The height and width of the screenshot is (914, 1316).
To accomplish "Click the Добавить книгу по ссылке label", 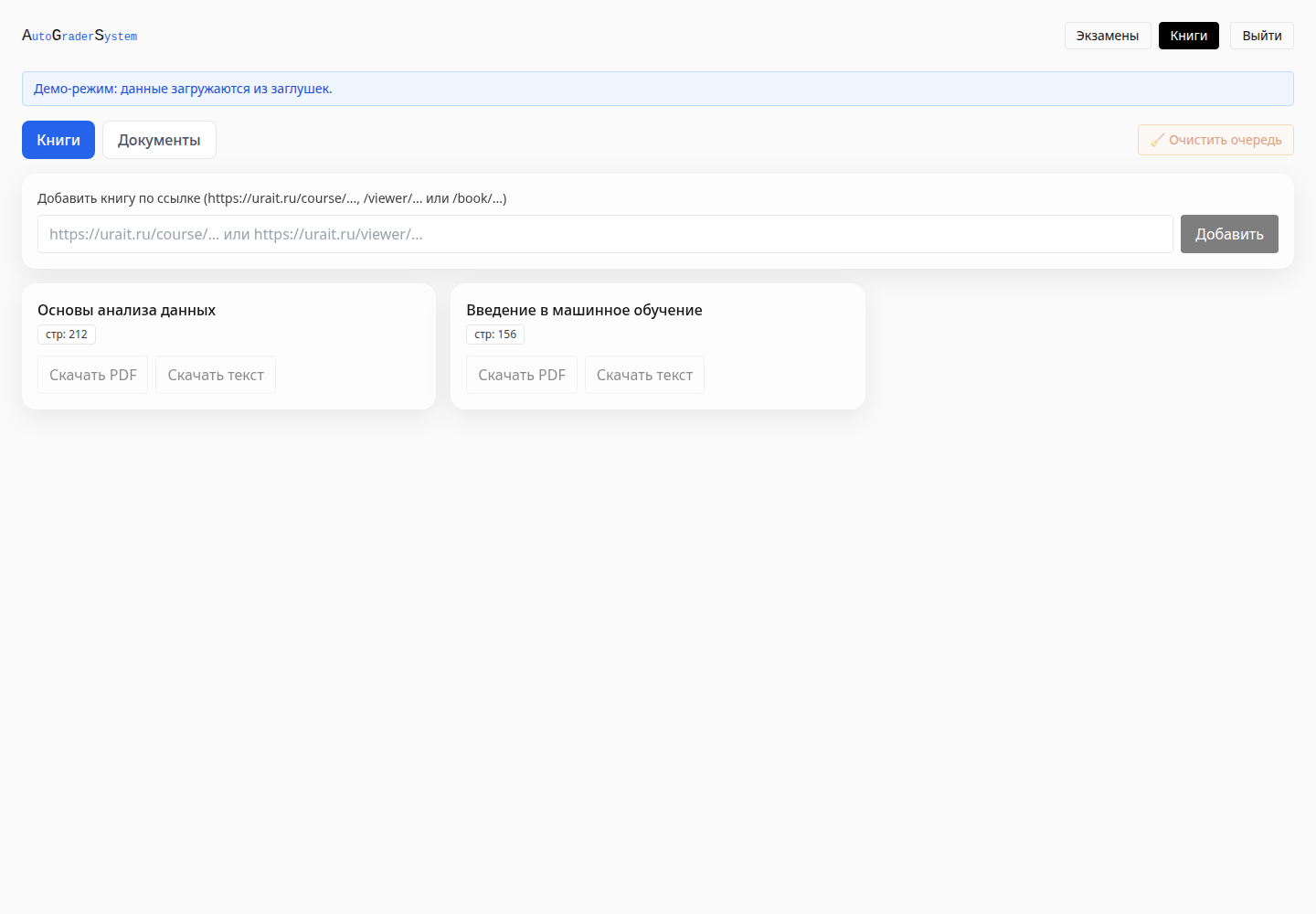I will [272, 198].
